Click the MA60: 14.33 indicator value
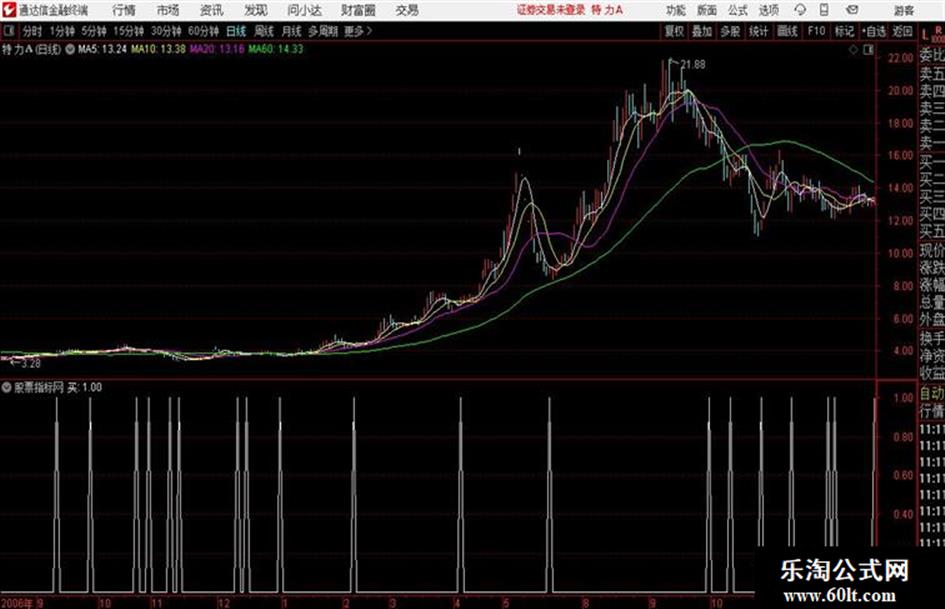The height and width of the screenshot is (609, 945). (x=275, y=49)
